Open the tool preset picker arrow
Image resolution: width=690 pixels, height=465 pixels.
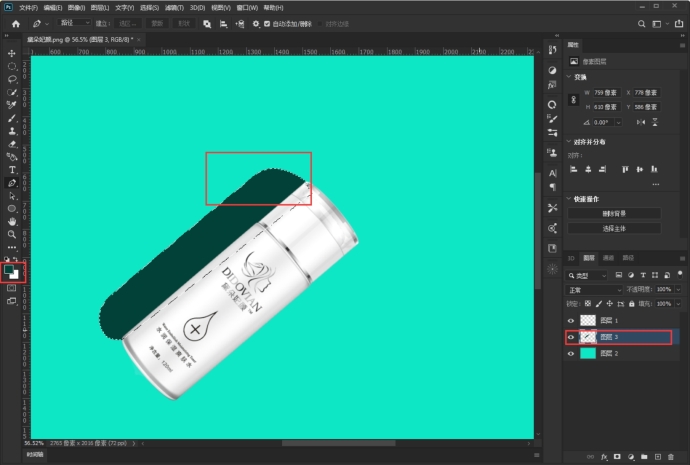click(47, 24)
